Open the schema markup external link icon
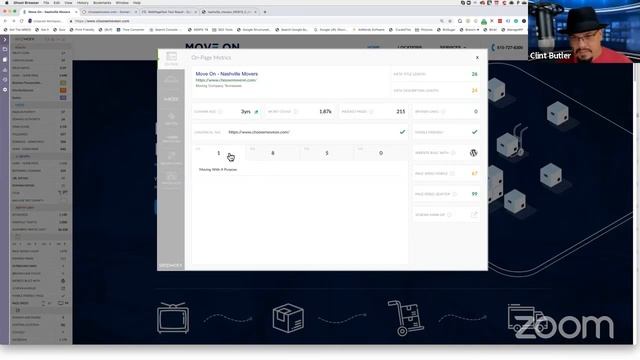Viewport: 640px width, 360px height. (474, 214)
